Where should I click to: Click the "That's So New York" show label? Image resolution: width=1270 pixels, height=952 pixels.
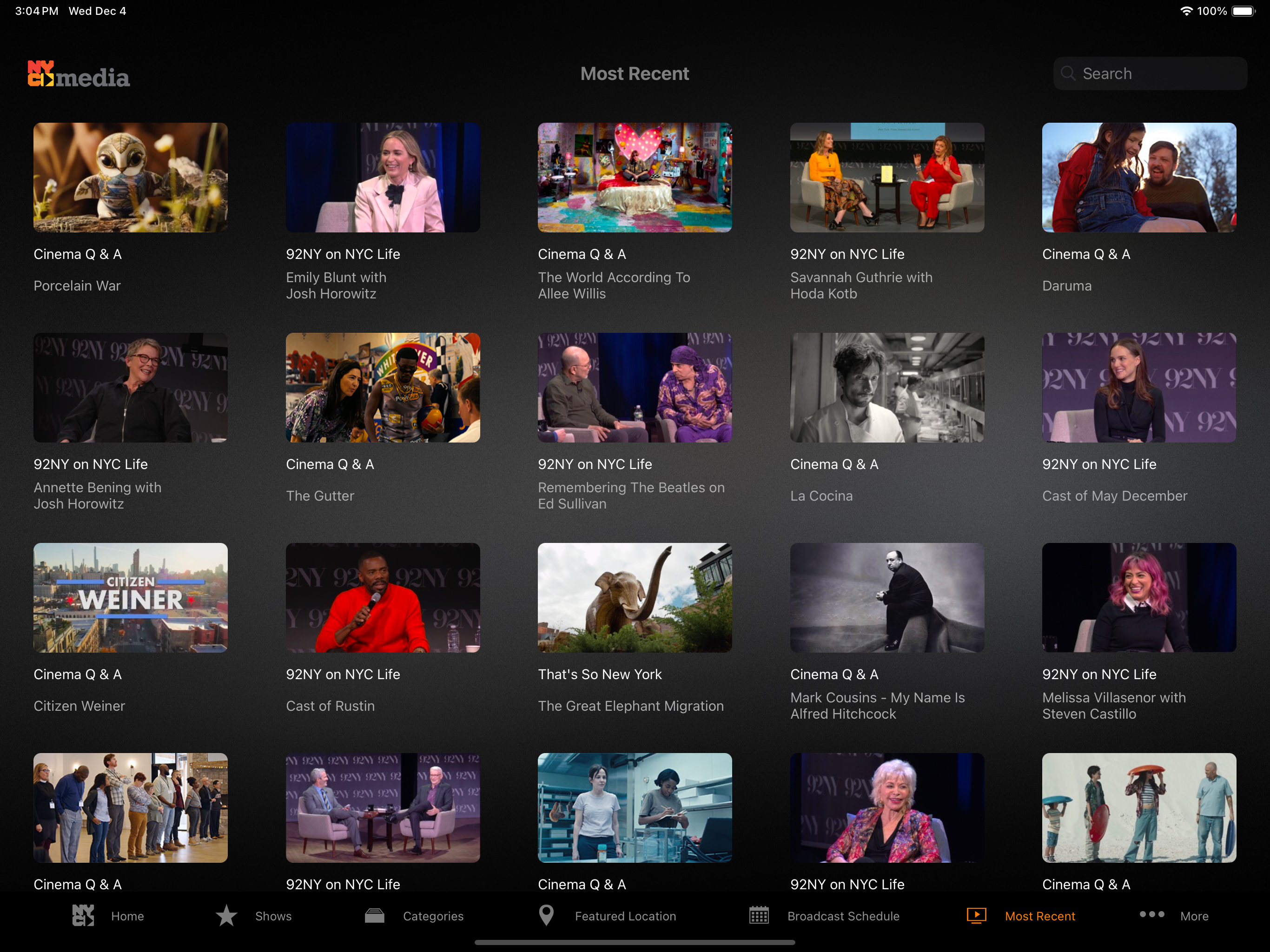599,674
